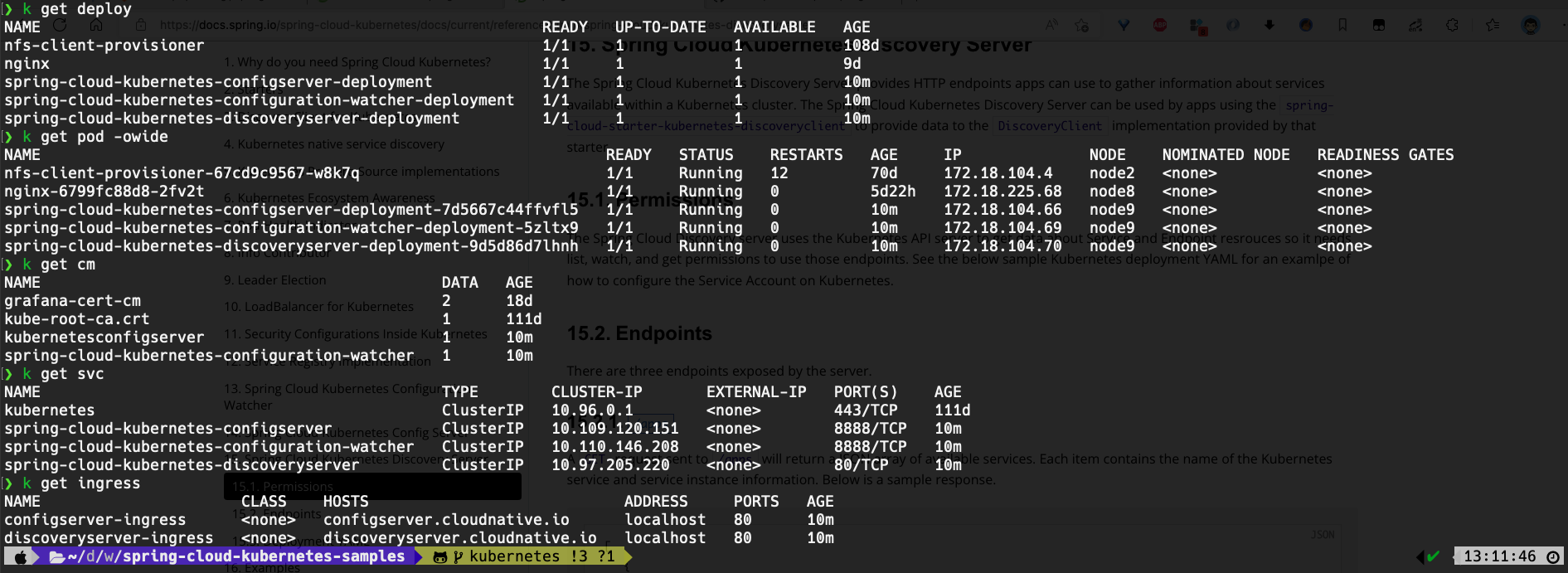The width and height of the screenshot is (1568, 573).
Task: Click the 'k get pod -owide' command line
Action: pyautogui.click(x=95, y=137)
